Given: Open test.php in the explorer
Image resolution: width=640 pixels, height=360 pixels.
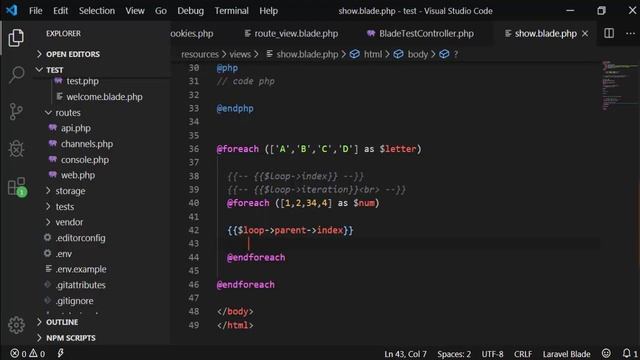Looking at the screenshot, I should click(x=82, y=81).
